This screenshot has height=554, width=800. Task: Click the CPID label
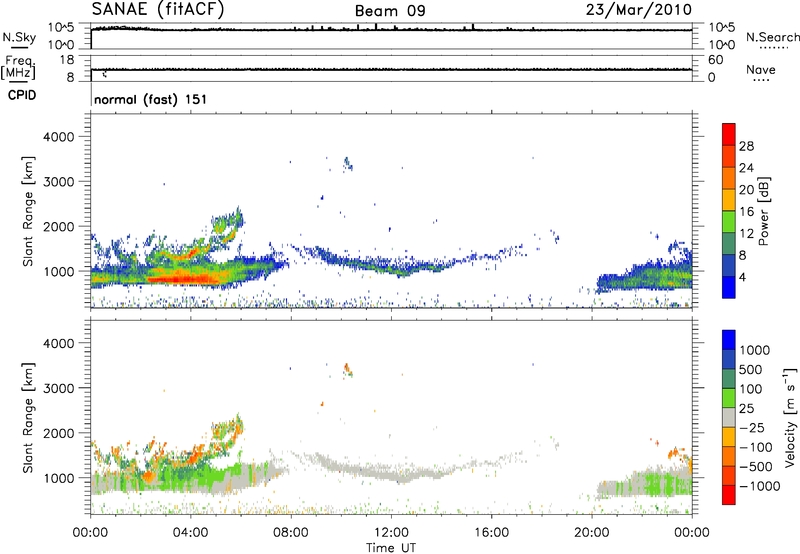pos(22,95)
